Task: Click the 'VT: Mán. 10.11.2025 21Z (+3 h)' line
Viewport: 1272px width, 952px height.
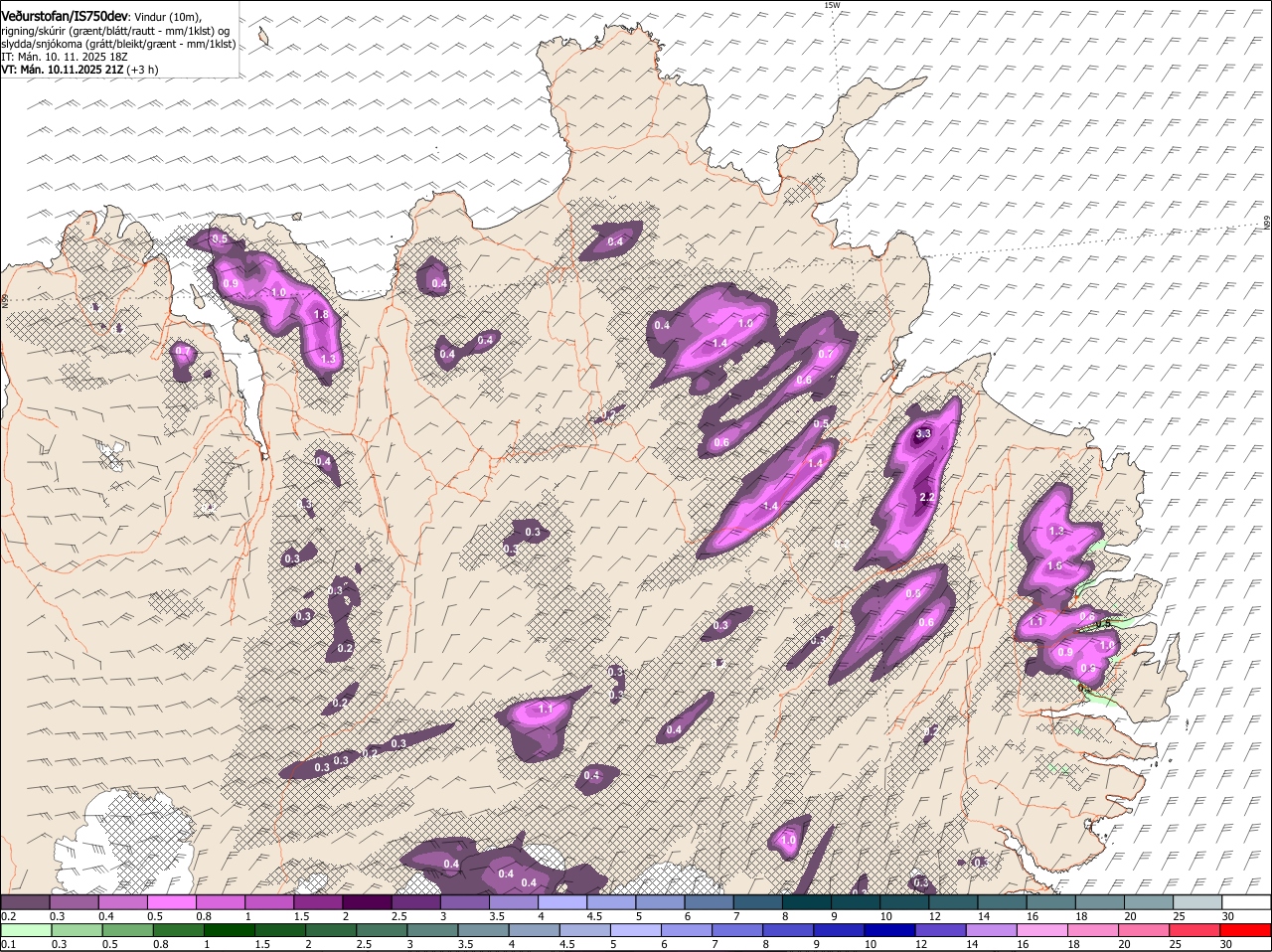Action: pos(79,70)
